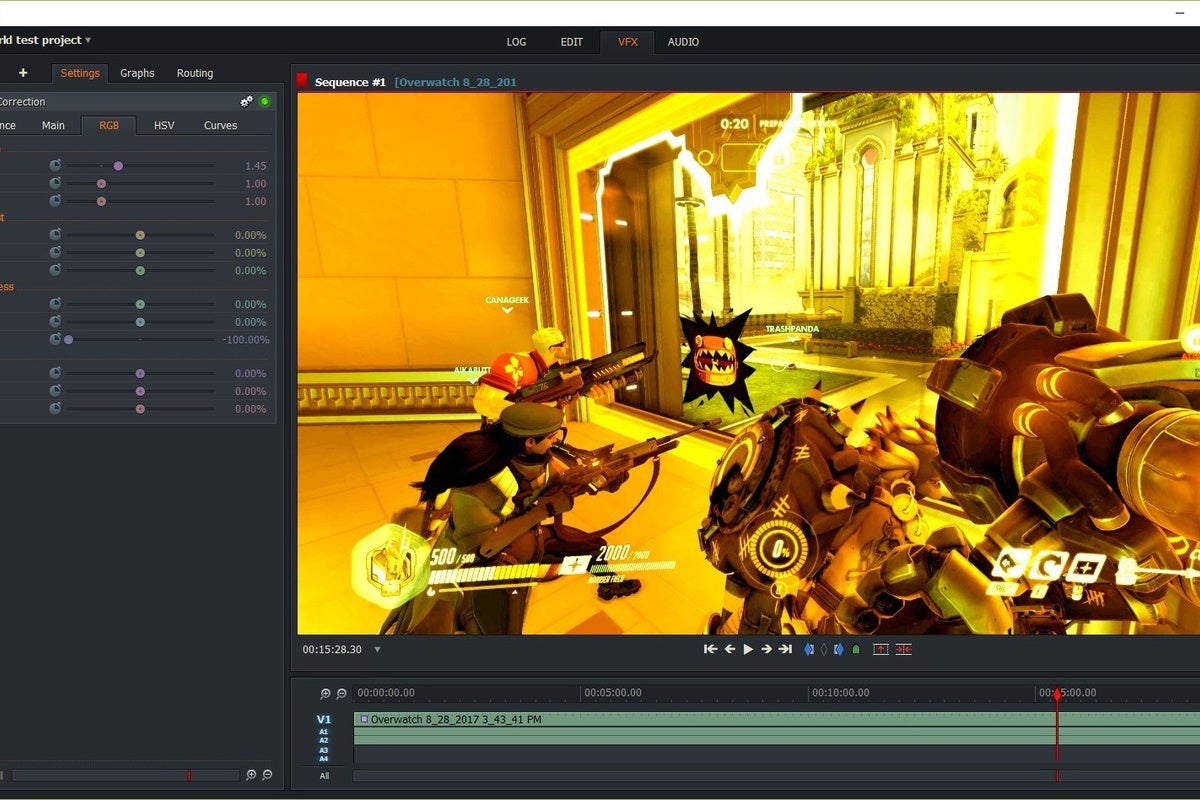Toggle the A2 audio track
The image size is (1200, 800).
point(324,741)
